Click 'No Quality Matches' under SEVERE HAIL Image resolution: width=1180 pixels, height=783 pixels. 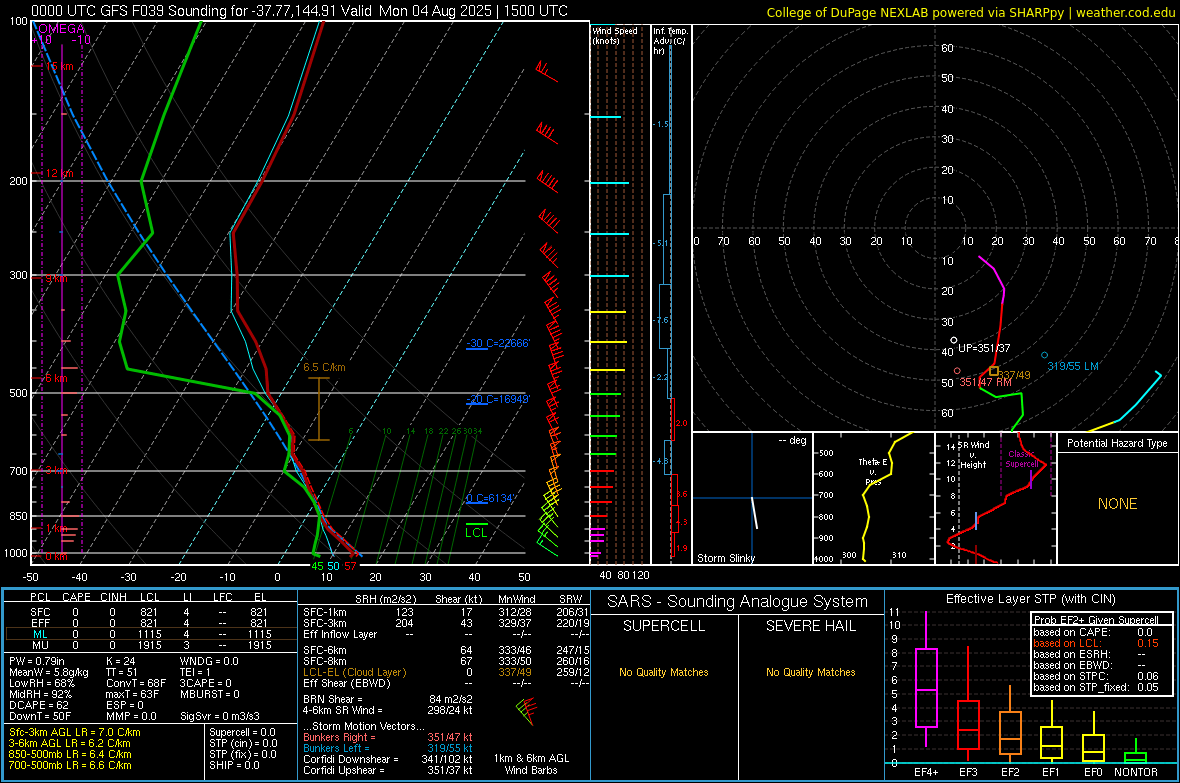pos(810,672)
